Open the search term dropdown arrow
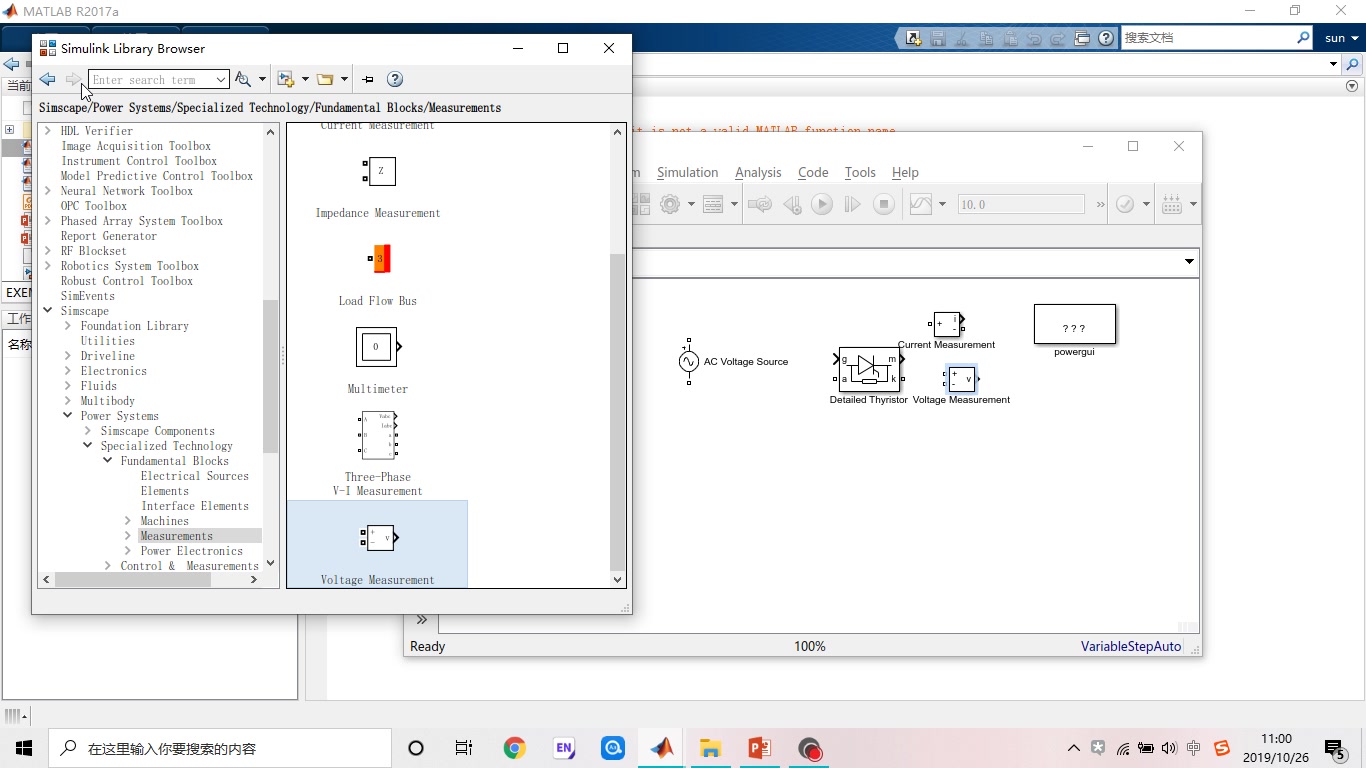Screen dimensions: 1366x768 click(221, 79)
